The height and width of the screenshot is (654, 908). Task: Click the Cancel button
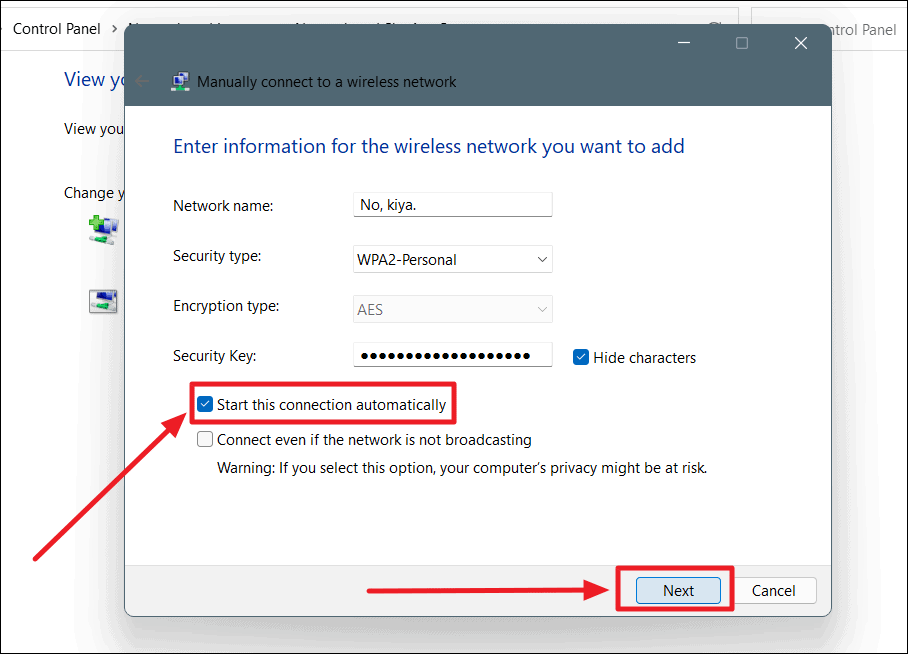click(x=773, y=591)
